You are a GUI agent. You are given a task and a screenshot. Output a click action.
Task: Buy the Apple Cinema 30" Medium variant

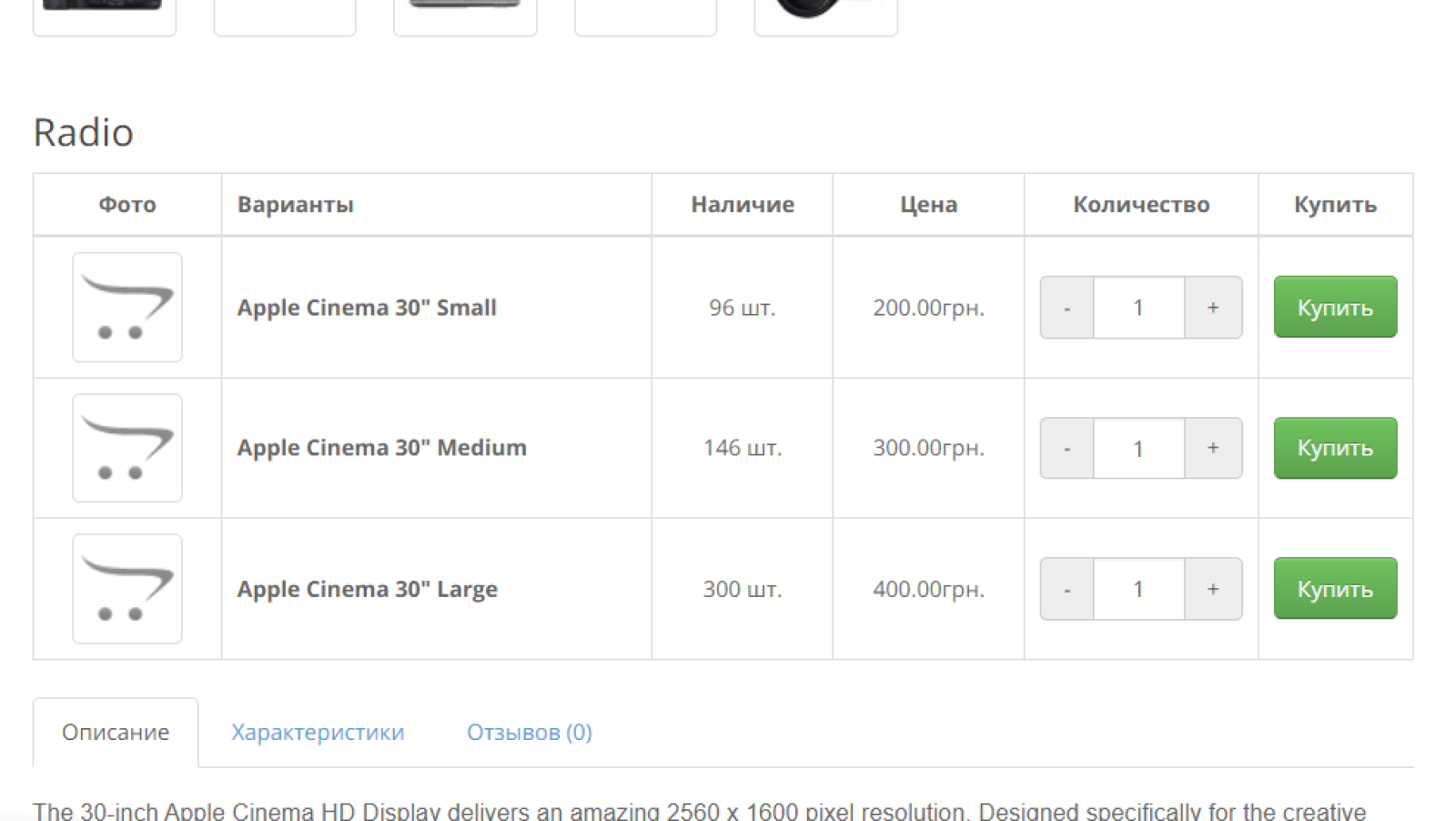[1335, 448]
